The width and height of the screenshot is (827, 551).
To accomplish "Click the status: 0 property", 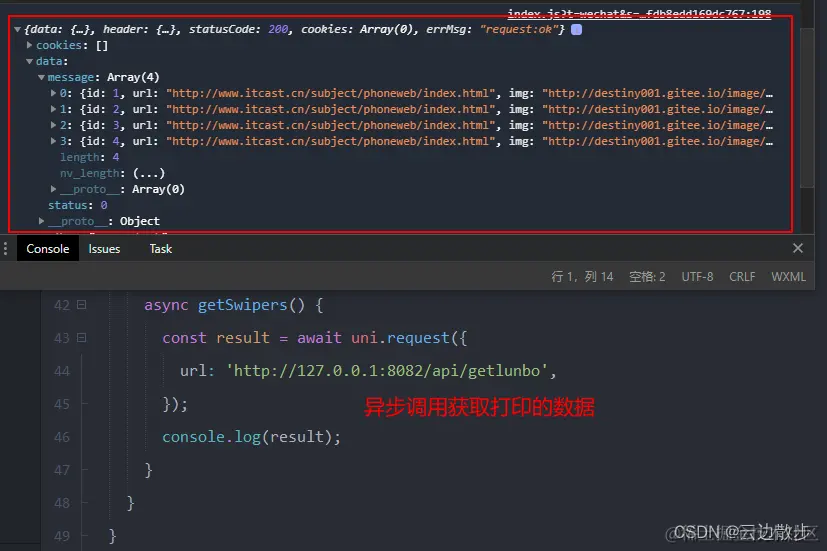I will pos(78,205).
